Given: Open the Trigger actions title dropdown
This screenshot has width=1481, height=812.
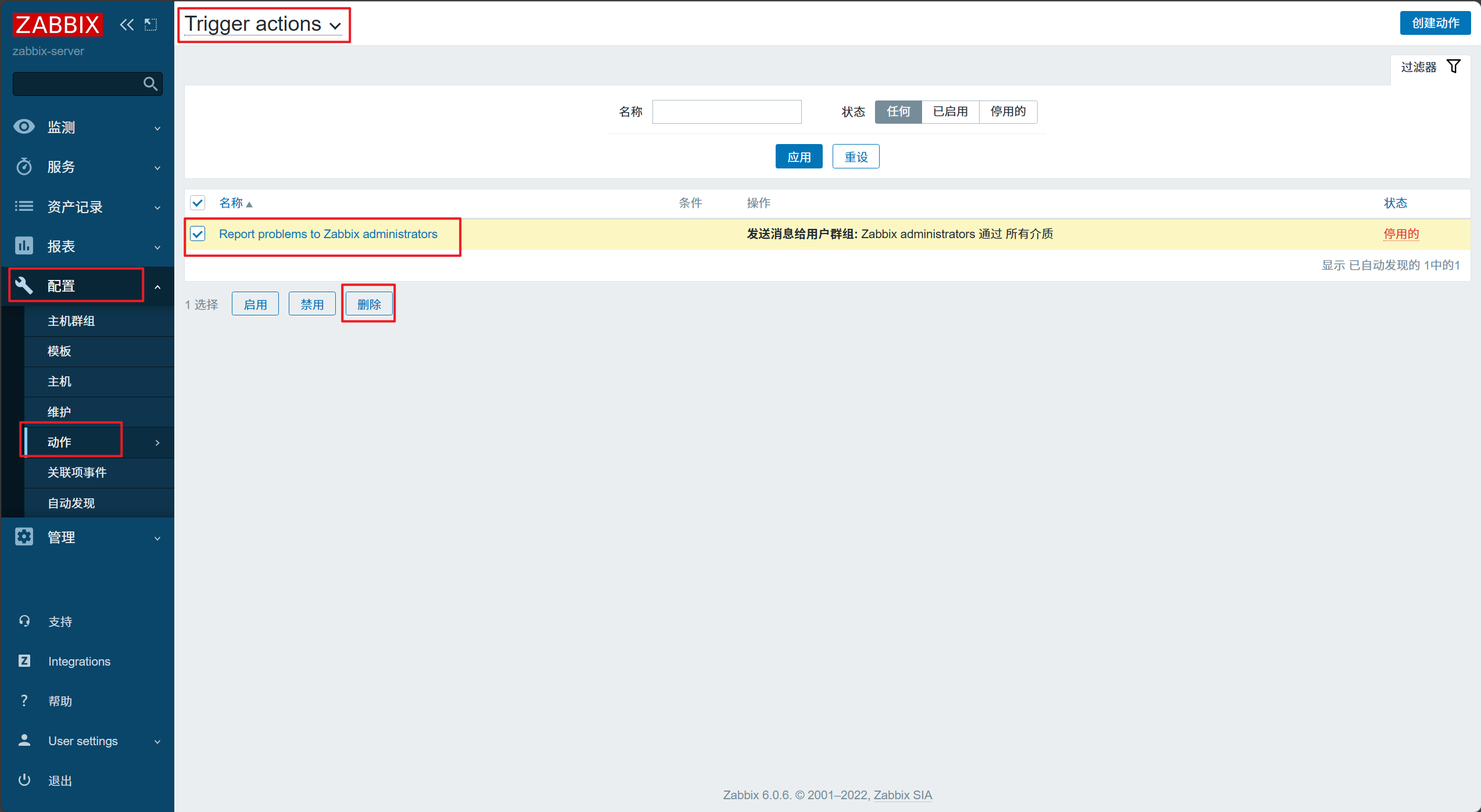Looking at the screenshot, I should coord(263,24).
